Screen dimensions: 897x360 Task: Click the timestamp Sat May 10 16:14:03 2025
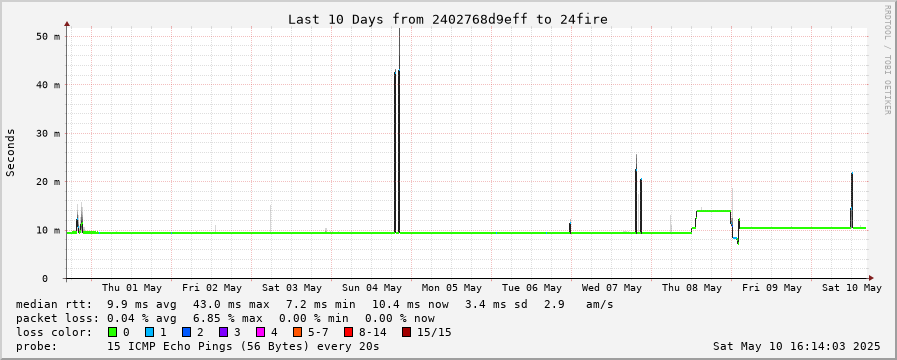(797, 346)
